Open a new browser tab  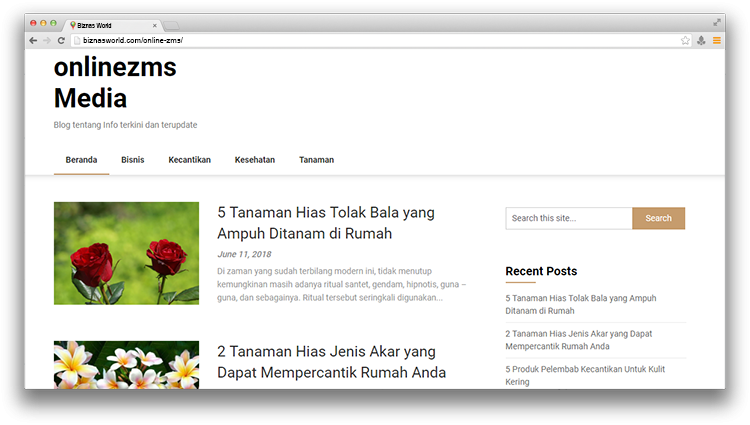click(171, 24)
